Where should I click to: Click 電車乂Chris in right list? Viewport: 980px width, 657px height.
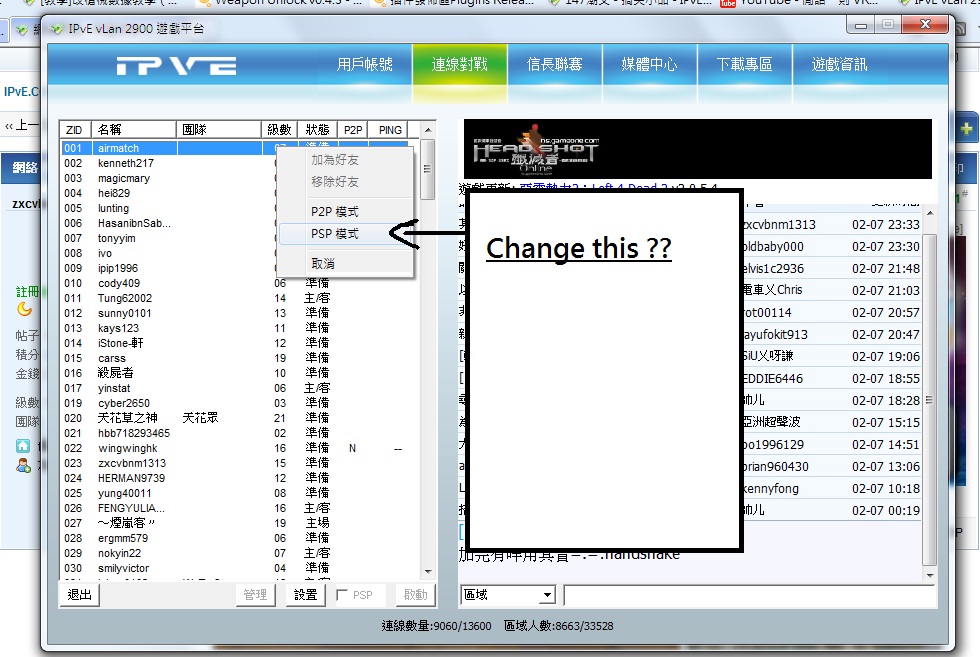tap(773, 290)
